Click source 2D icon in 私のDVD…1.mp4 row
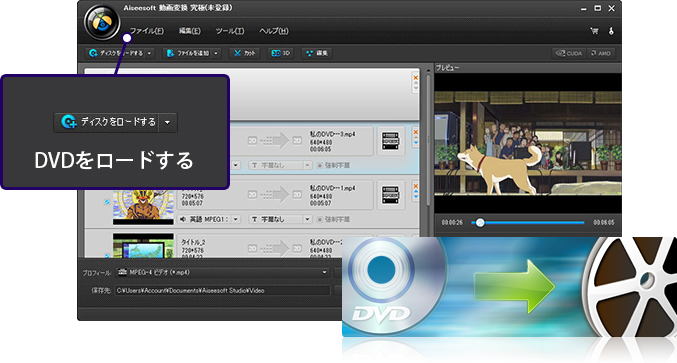677x363 pixels. click(x=252, y=195)
